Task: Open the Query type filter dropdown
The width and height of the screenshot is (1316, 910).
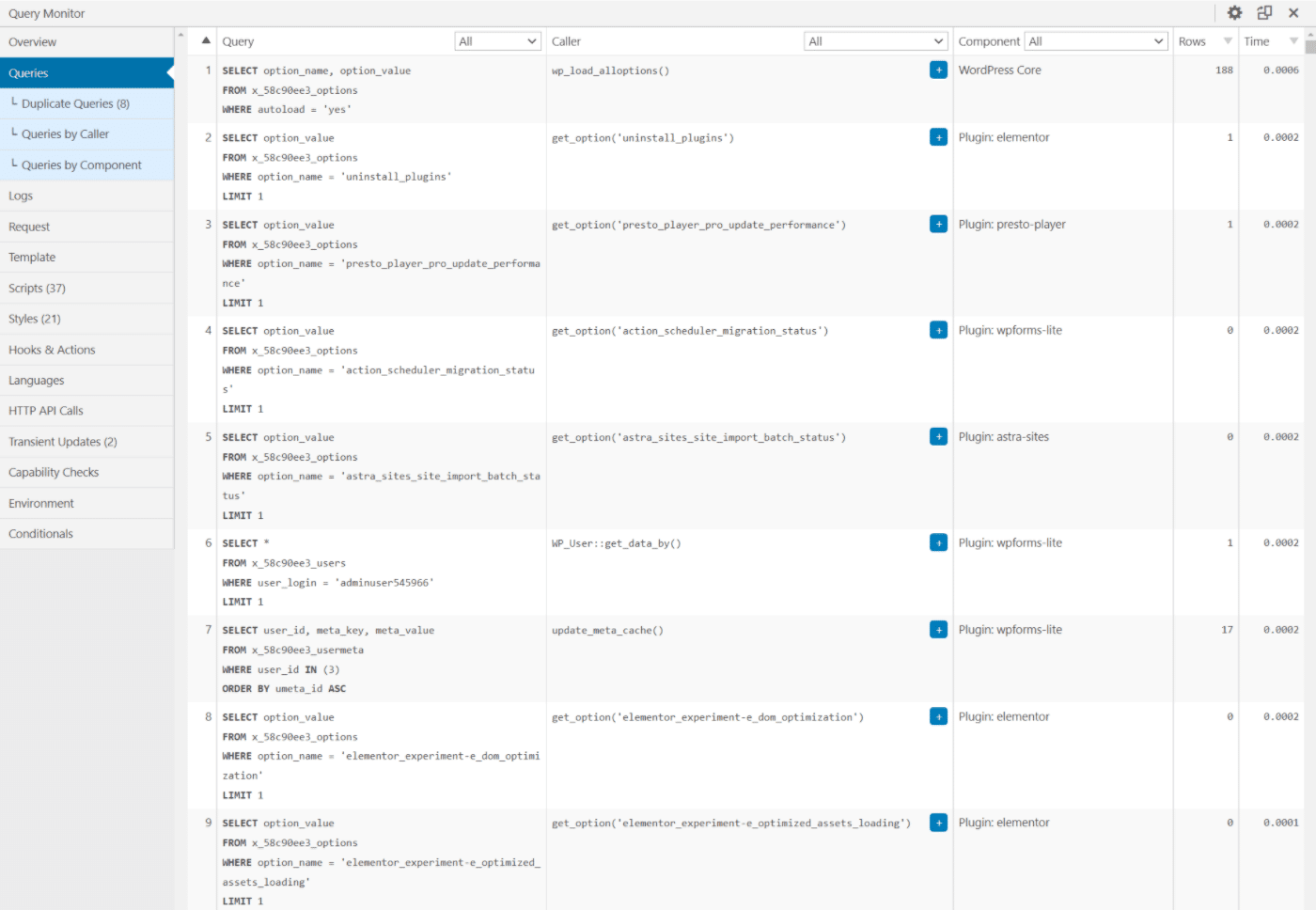Action: (498, 40)
